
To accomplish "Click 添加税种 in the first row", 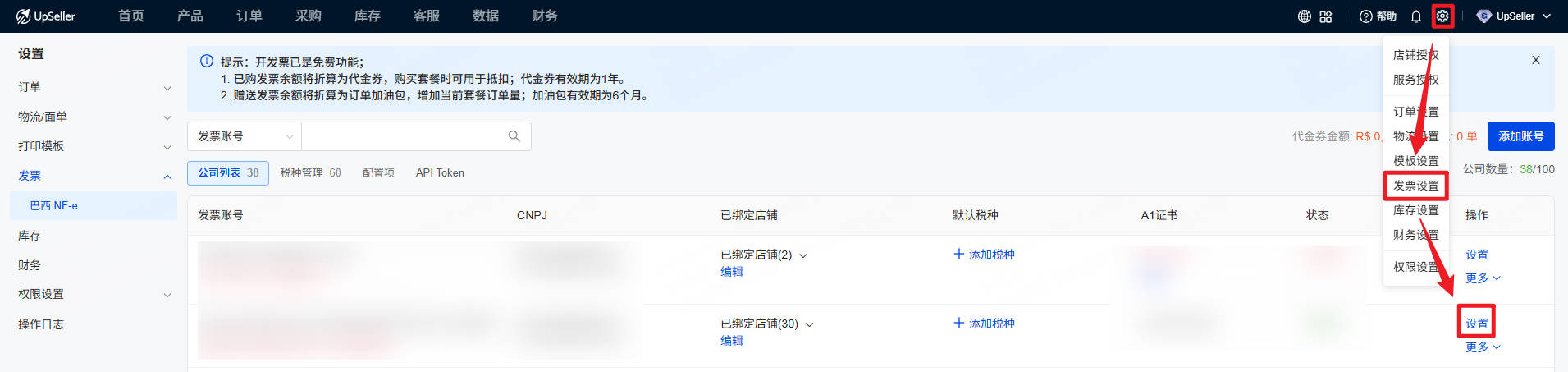I will 984,255.
